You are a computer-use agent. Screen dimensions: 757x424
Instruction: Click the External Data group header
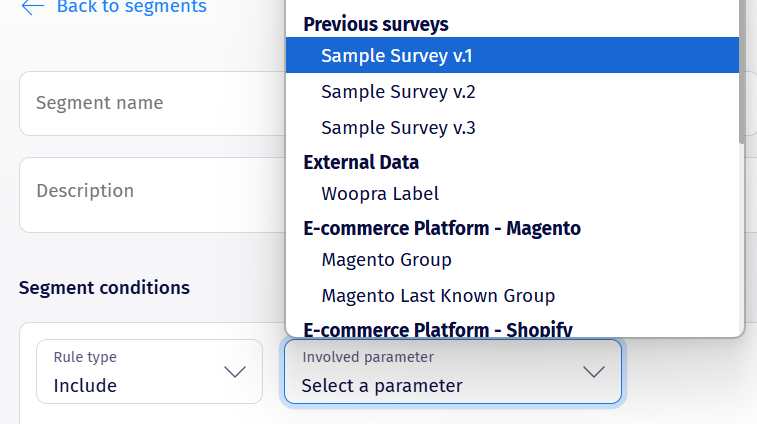pos(361,162)
